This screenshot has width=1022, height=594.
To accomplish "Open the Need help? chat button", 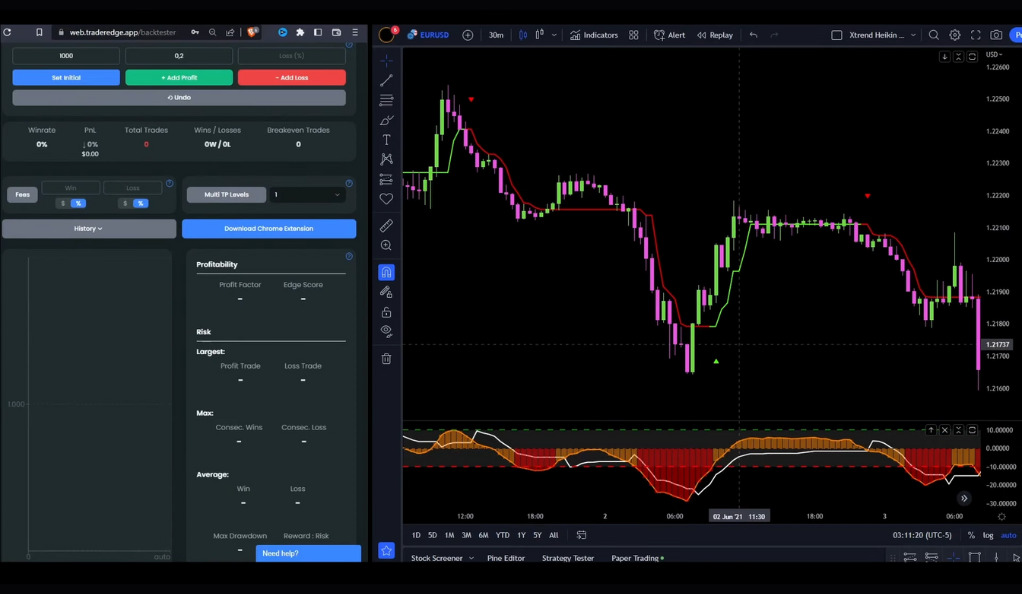I will [x=308, y=554].
